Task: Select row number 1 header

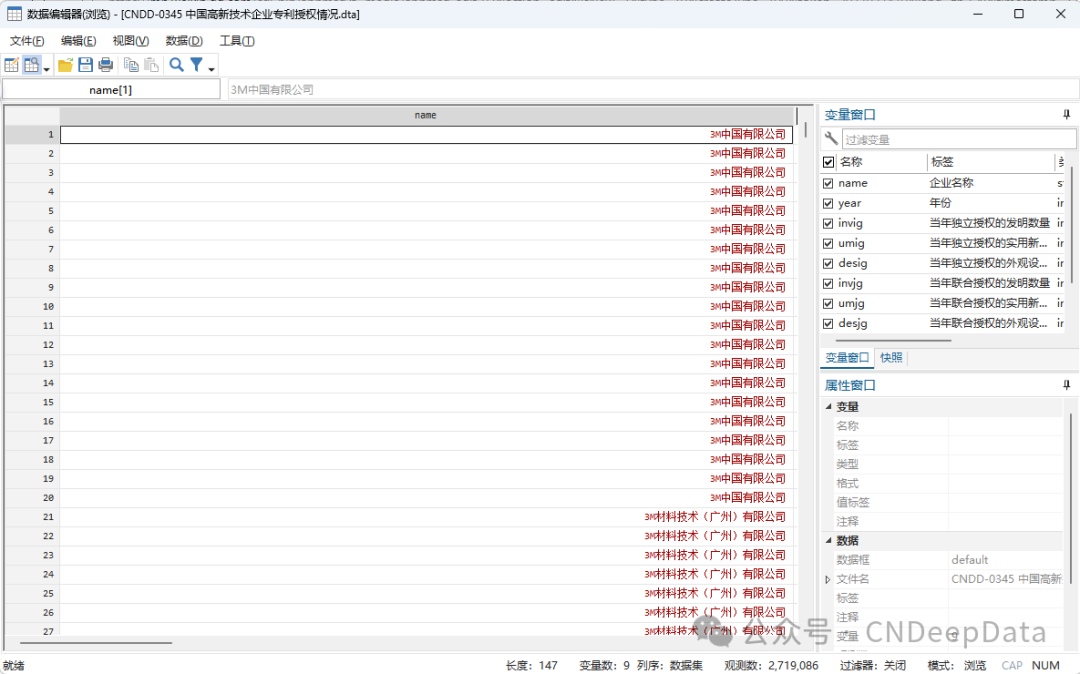Action: (32, 135)
